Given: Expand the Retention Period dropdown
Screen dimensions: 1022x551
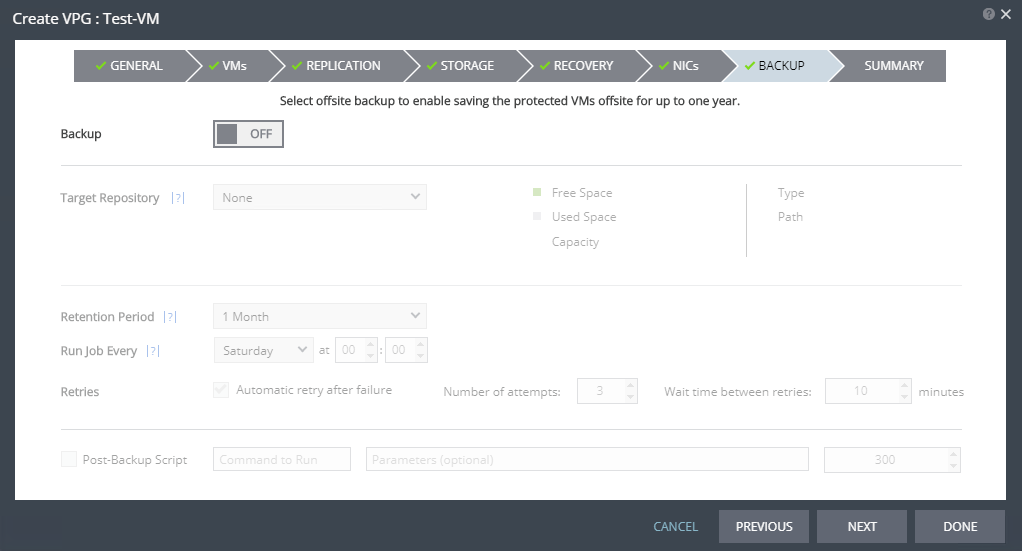Looking at the screenshot, I should [x=320, y=316].
